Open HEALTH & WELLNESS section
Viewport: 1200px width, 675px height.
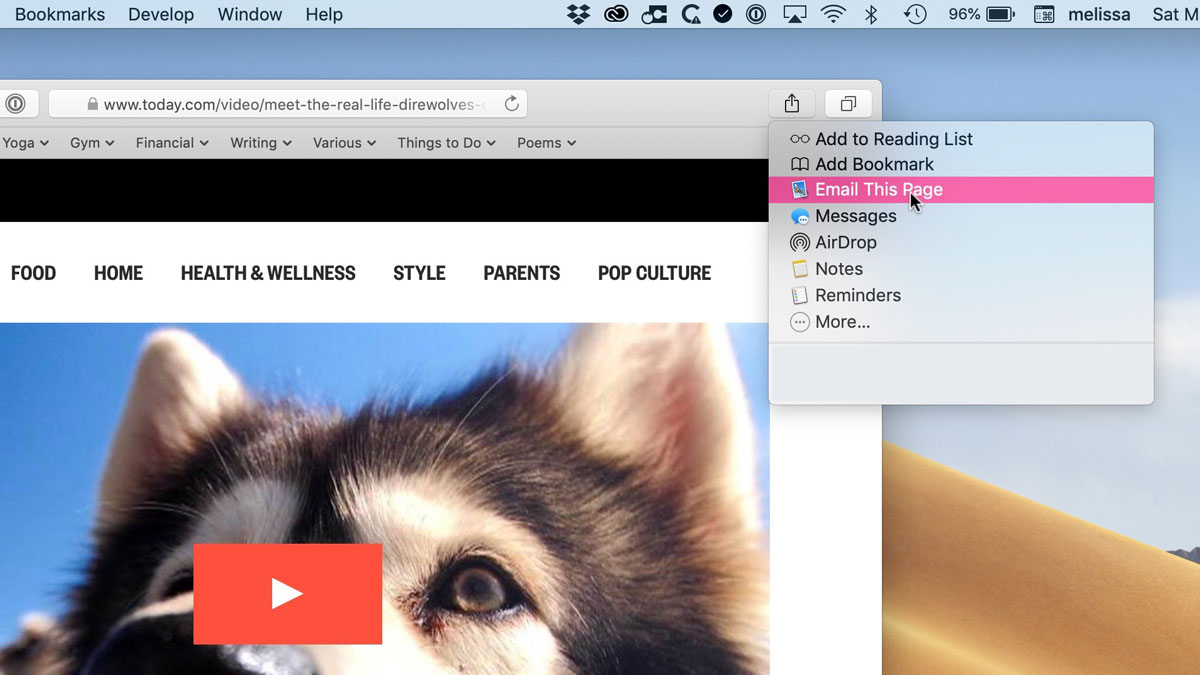pos(268,273)
